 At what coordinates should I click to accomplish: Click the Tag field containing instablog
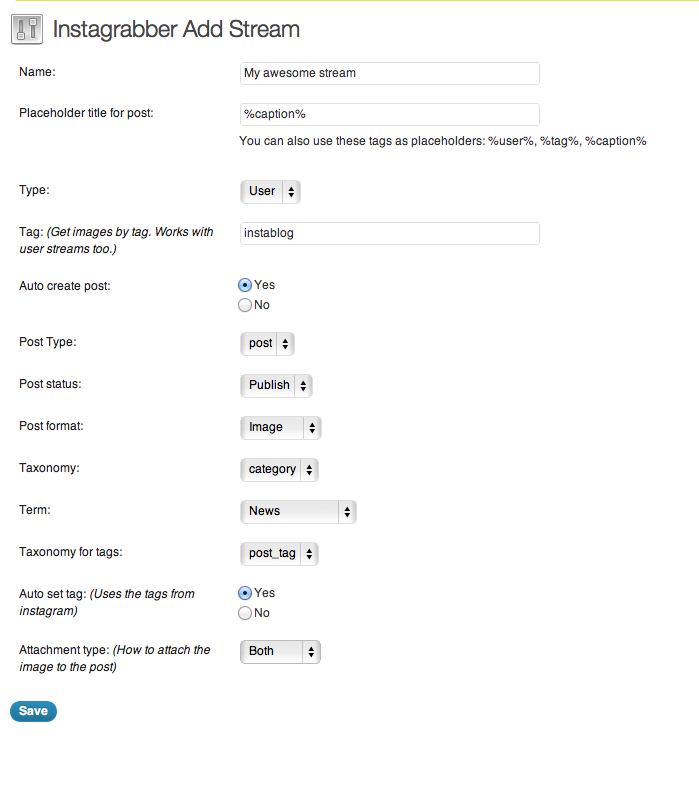(390, 233)
